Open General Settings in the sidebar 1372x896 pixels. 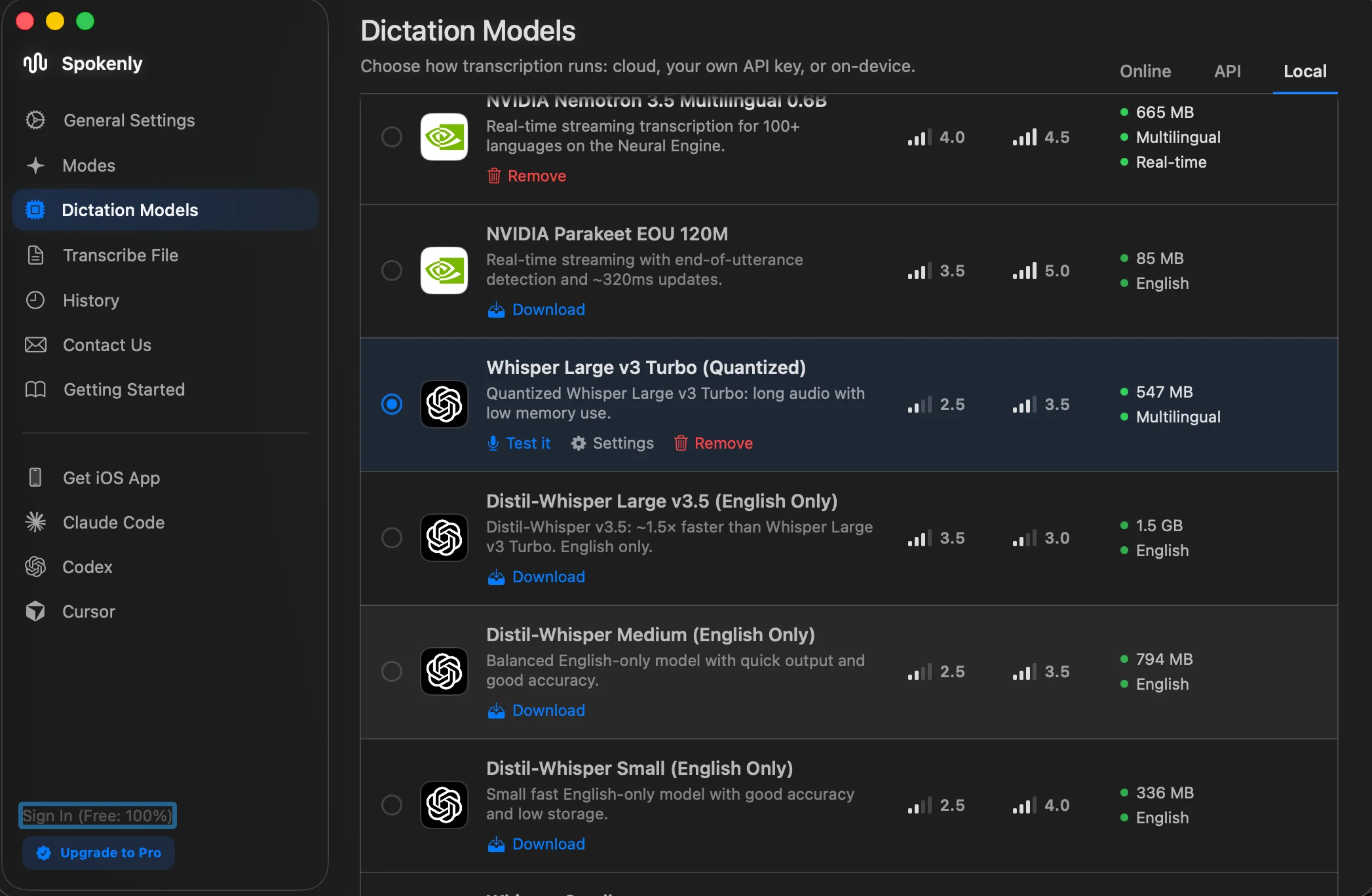click(165, 121)
